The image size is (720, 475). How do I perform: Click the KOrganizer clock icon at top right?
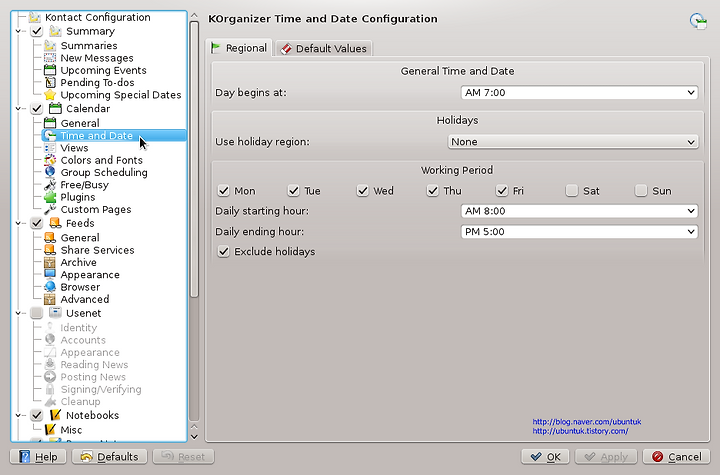[698, 21]
